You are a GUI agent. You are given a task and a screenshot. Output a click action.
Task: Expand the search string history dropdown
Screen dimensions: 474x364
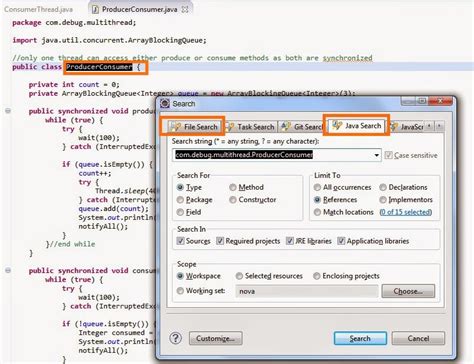coord(377,155)
